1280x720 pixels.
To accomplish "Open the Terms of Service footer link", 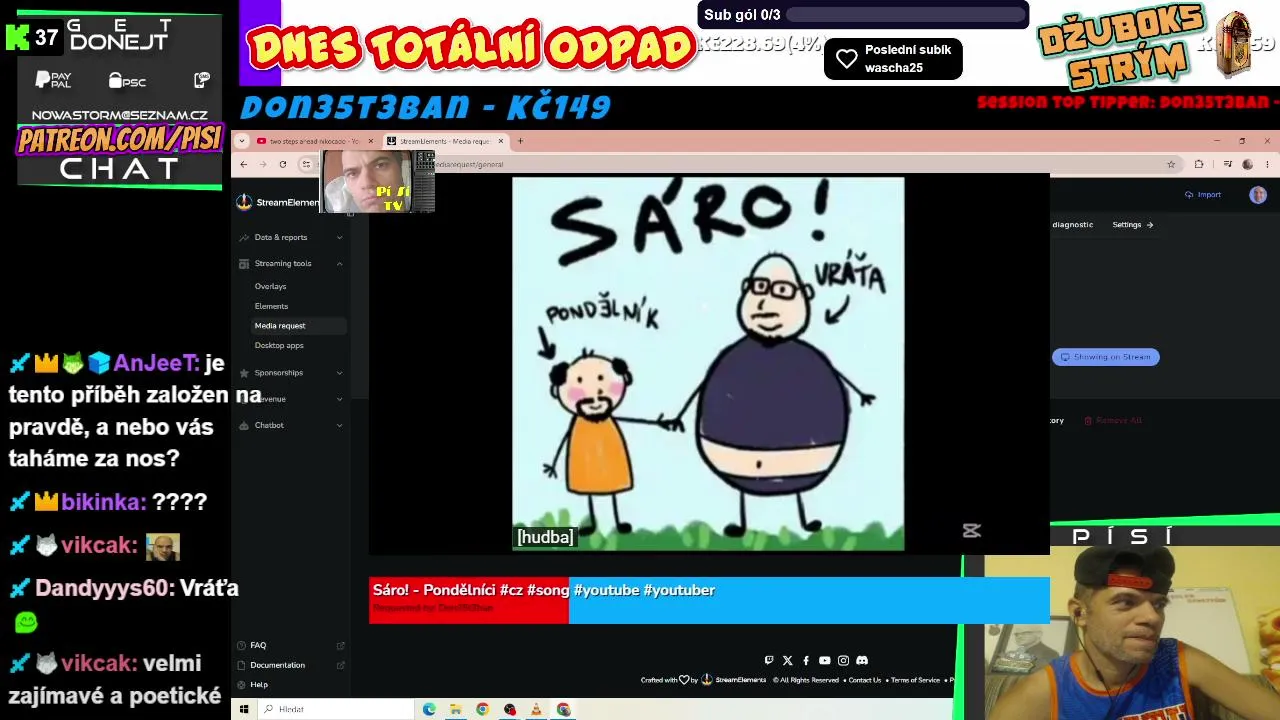I will pyautogui.click(x=915, y=680).
